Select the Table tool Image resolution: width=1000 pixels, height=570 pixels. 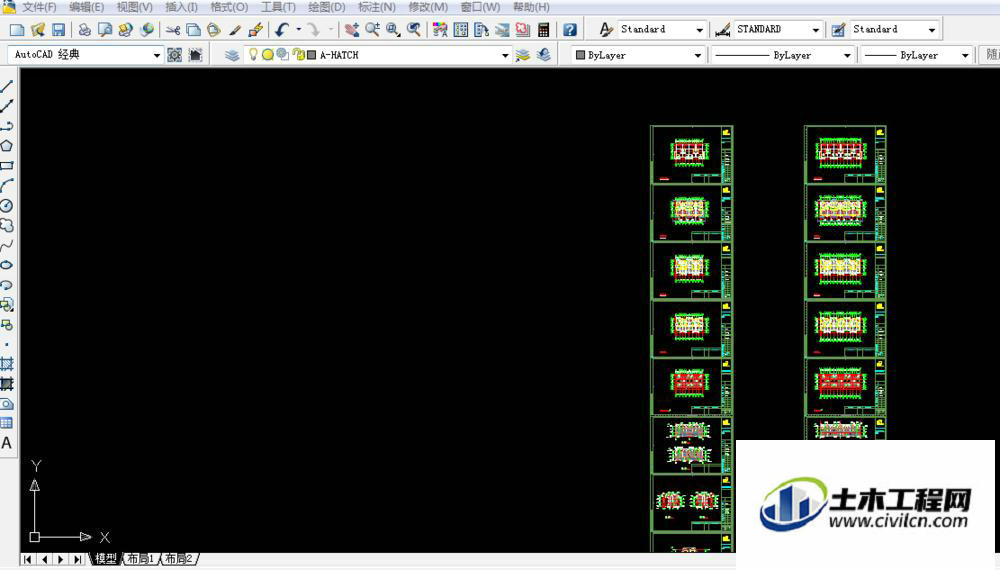click(6, 423)
